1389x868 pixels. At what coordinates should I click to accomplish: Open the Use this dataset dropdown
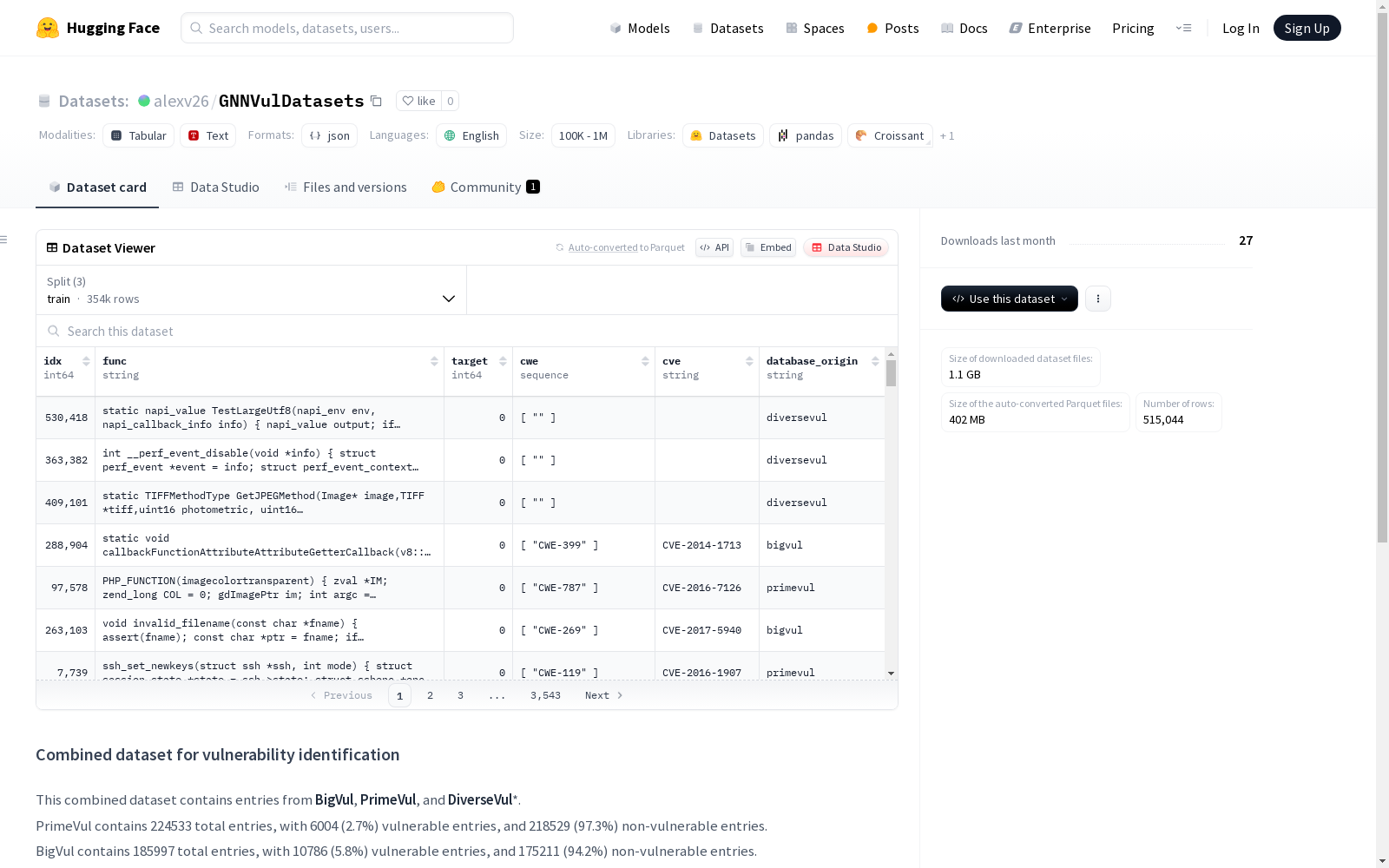coord(1010,299)
